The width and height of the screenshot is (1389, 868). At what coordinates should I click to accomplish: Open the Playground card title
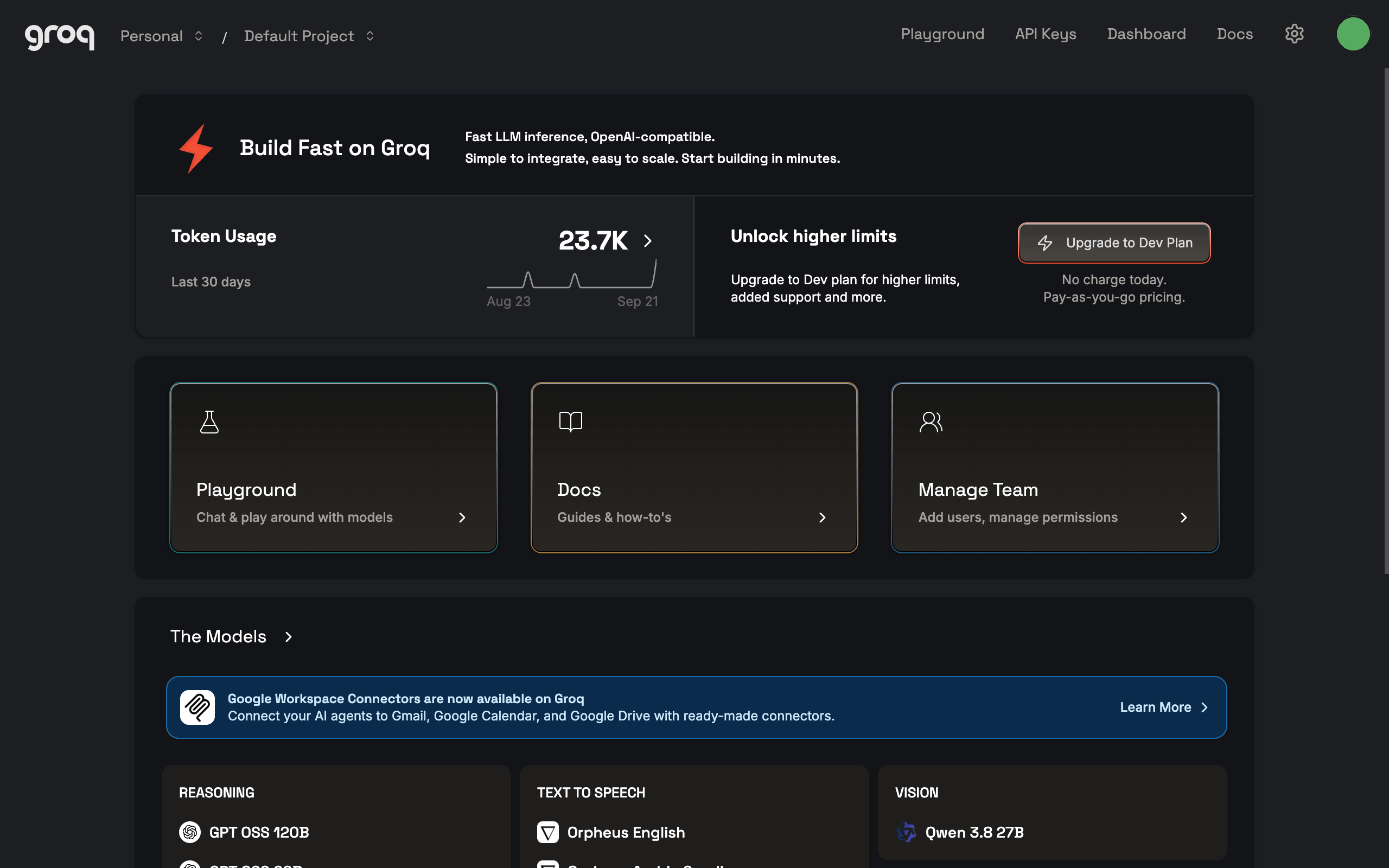[x=246, y=490]
